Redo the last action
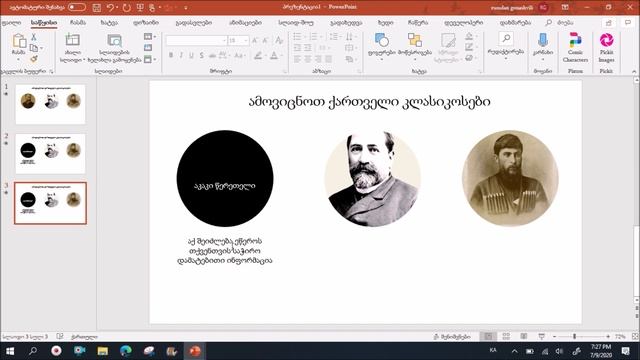The height and width of the screenshot is (360, 640). click(x=127, y=7)
